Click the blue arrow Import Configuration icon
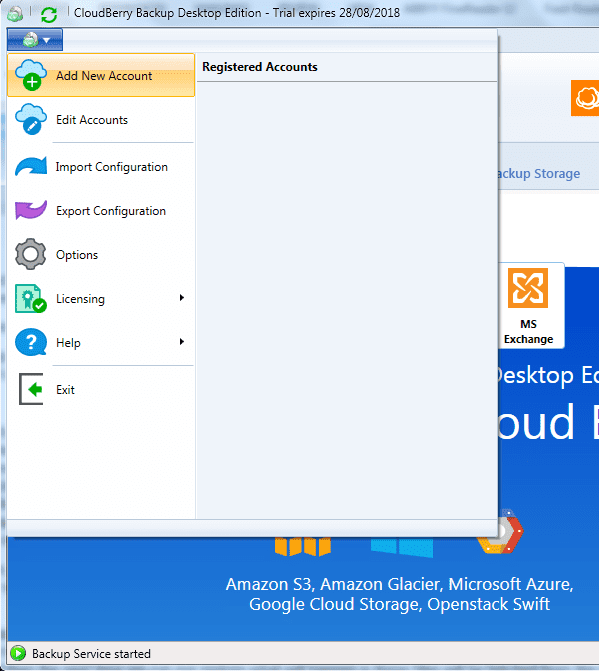599x671 pixels. 31,166
